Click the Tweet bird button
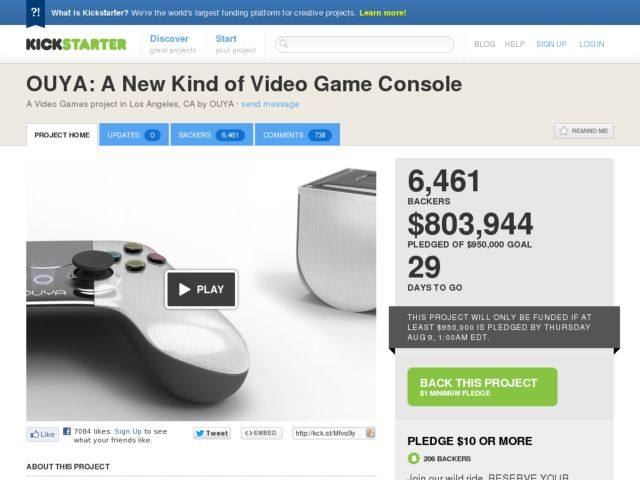Screen dimensions: 640x480 (212, 433)
